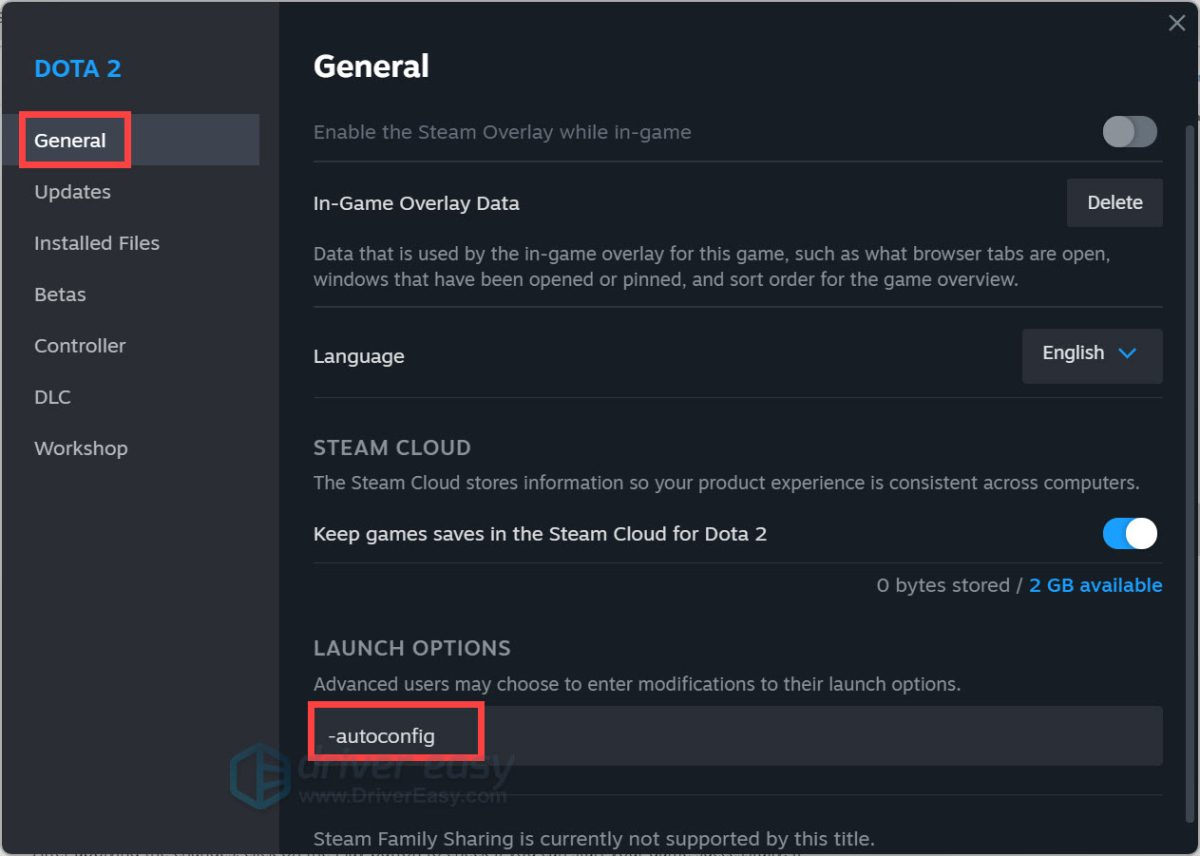View the Betas section

60,294
